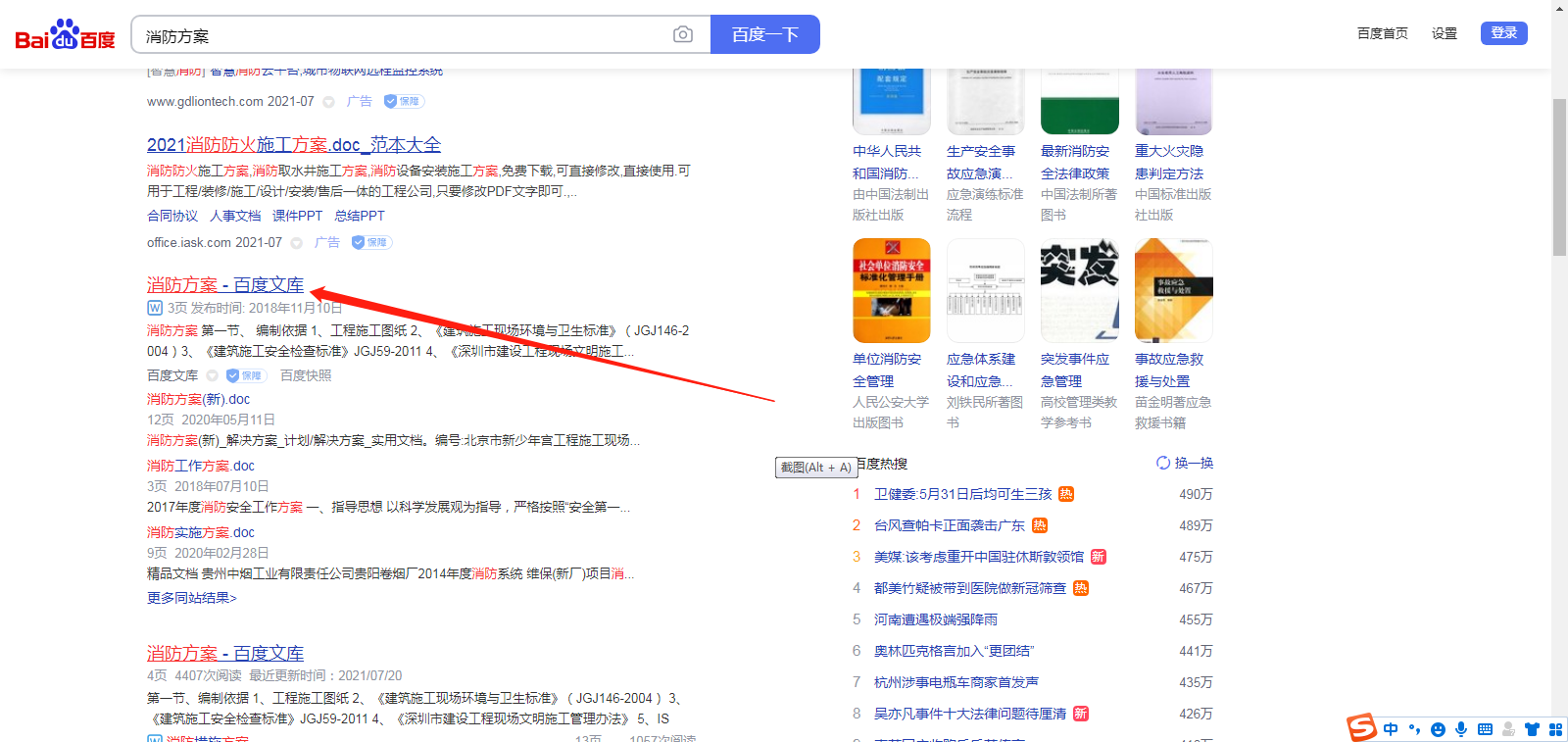Open 总结PPT sublink
This screenshot has width=1568, height=742.
coord(360,216)
